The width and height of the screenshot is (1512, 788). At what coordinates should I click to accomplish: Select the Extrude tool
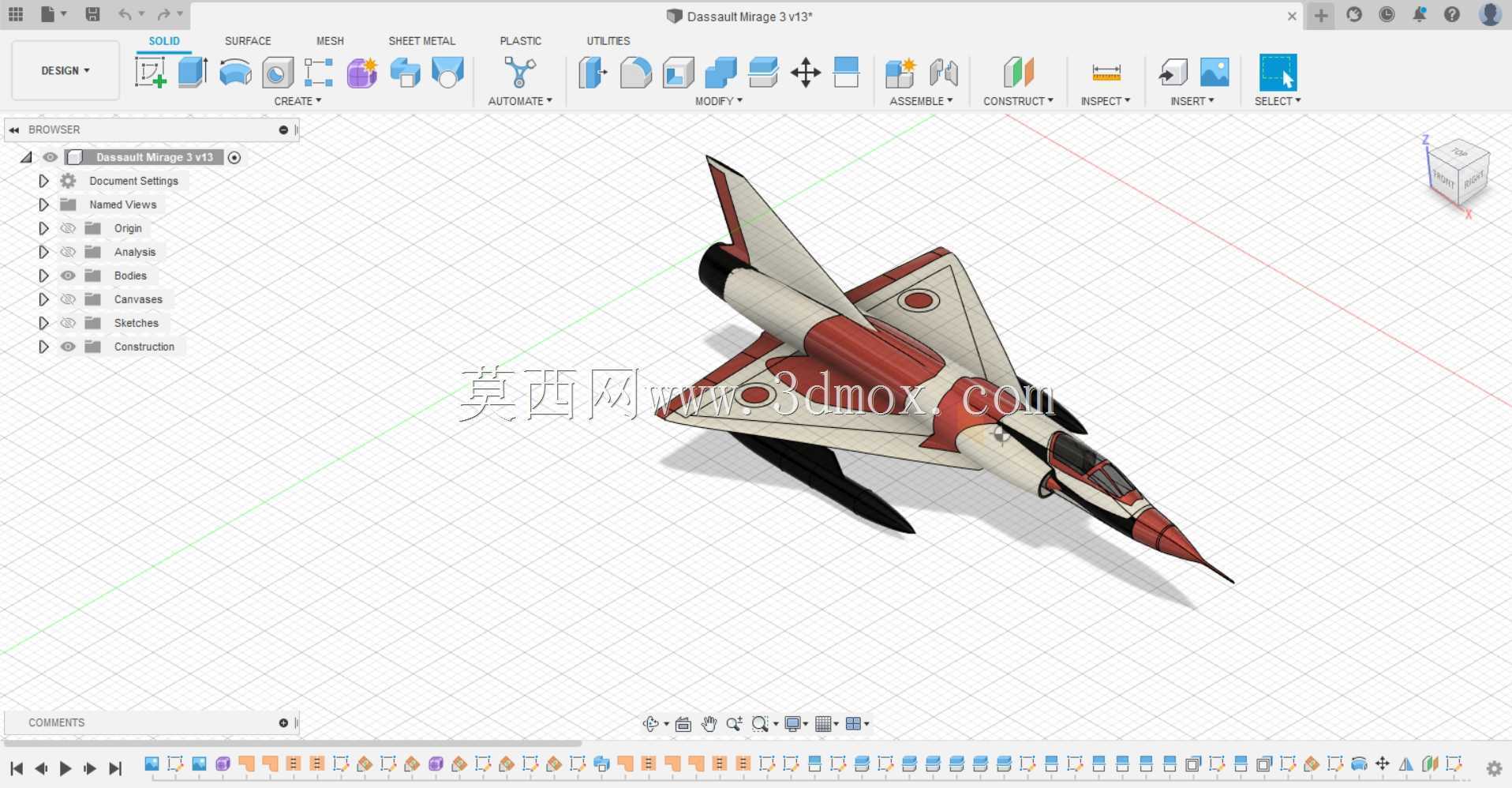193,73
